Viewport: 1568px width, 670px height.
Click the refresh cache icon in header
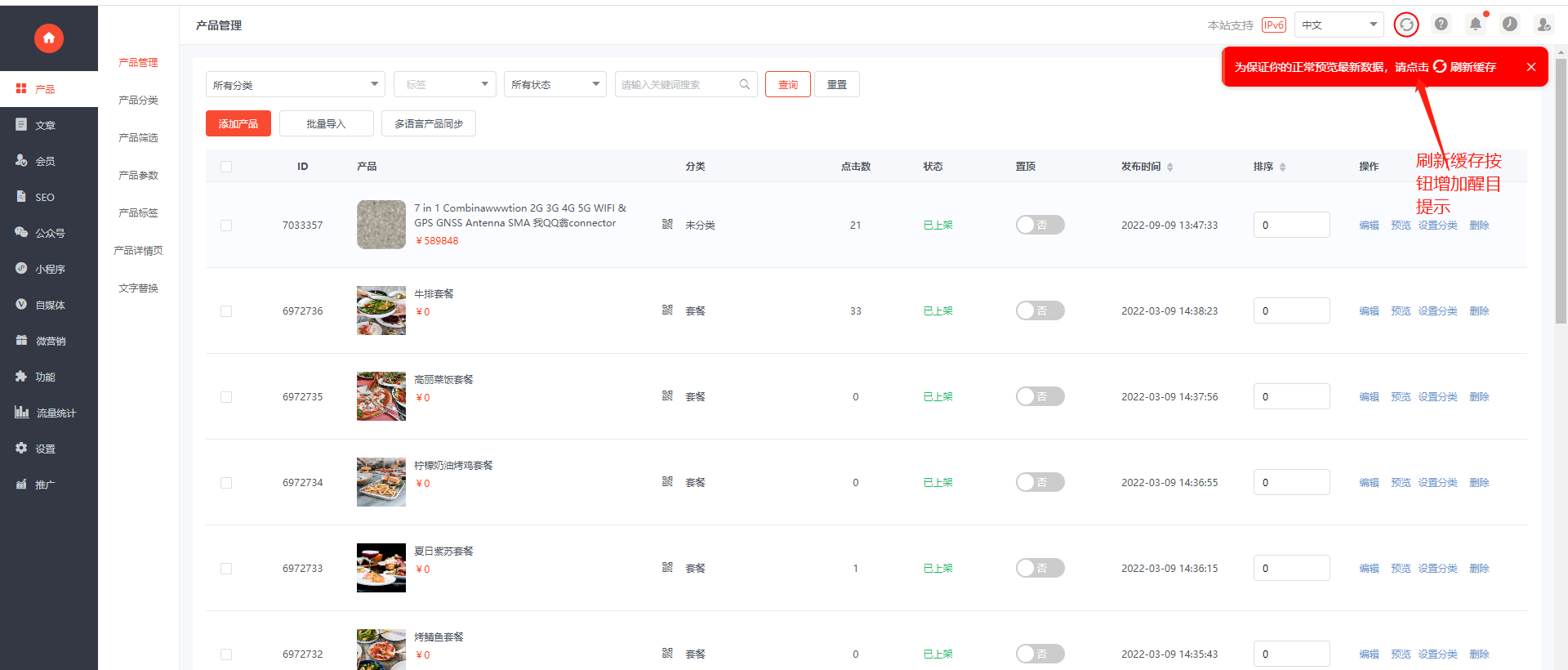pyautogui.click(x=1406, y=25)
